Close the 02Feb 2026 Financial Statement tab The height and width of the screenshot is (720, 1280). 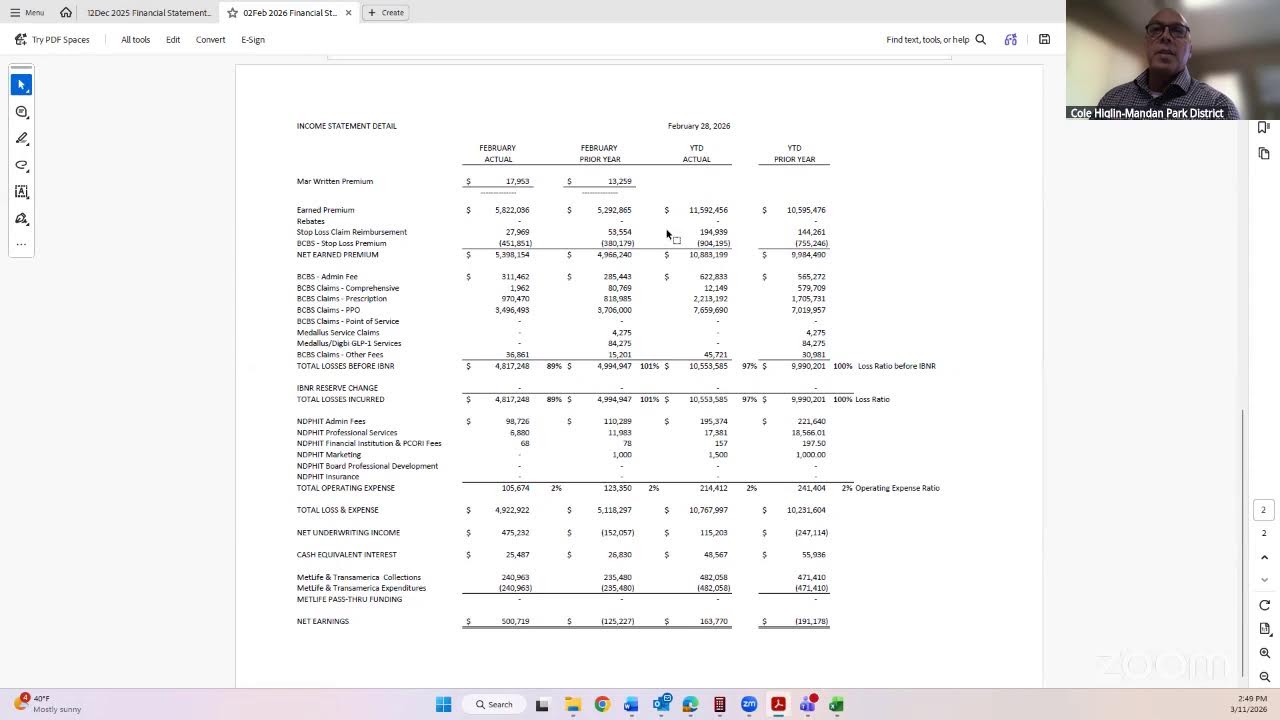tap(348, 13)
